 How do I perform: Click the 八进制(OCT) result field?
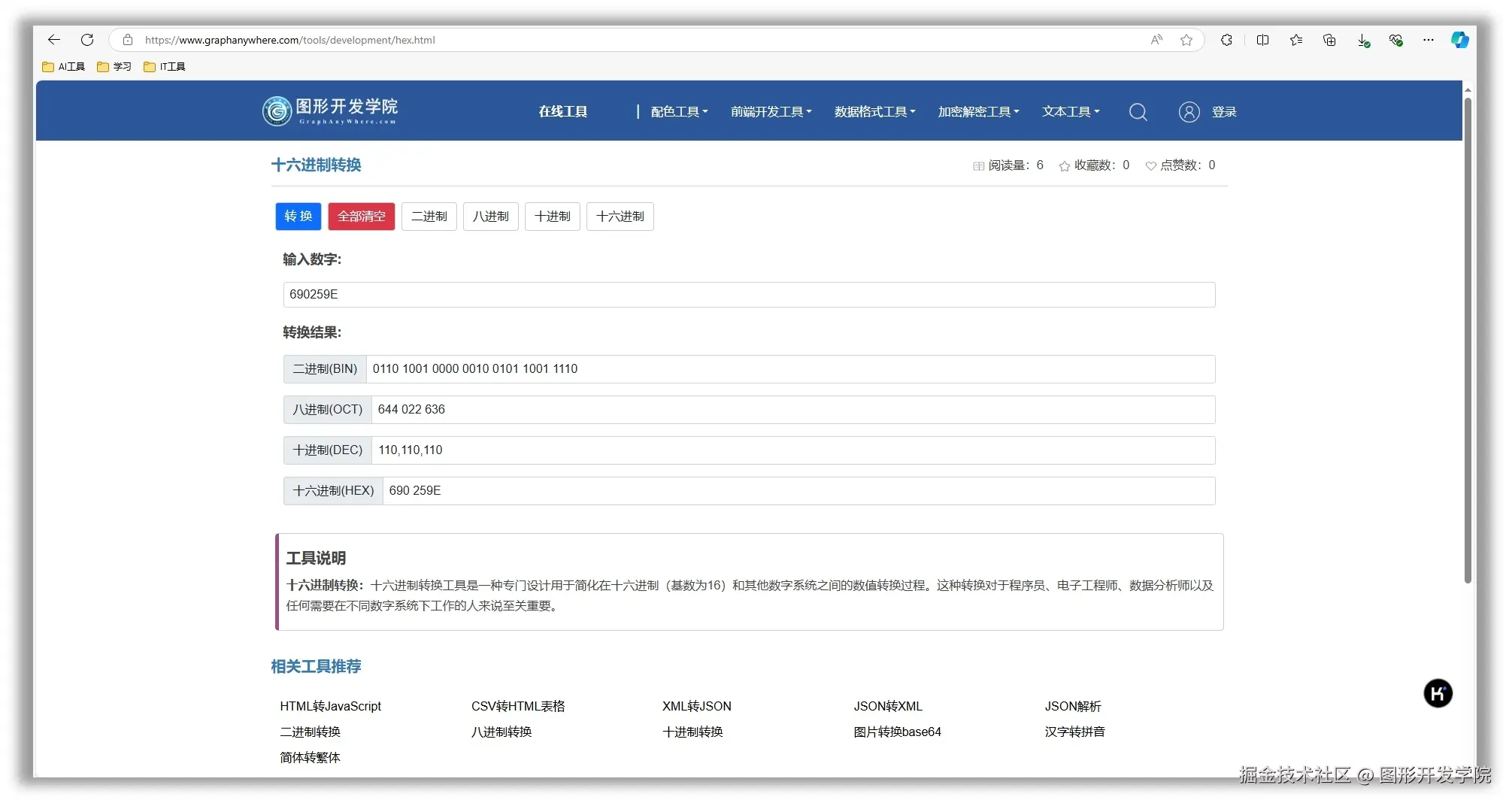(793, 410)
